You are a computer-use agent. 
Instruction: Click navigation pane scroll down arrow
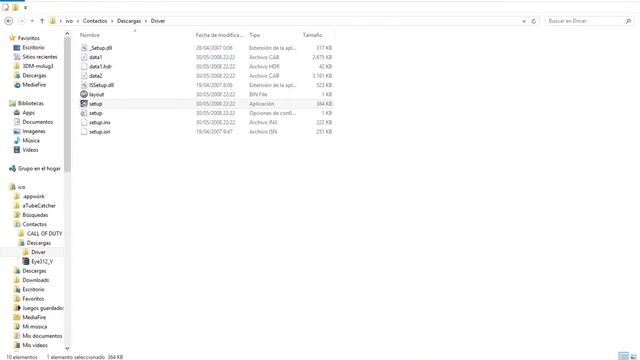tap(67, 348)
